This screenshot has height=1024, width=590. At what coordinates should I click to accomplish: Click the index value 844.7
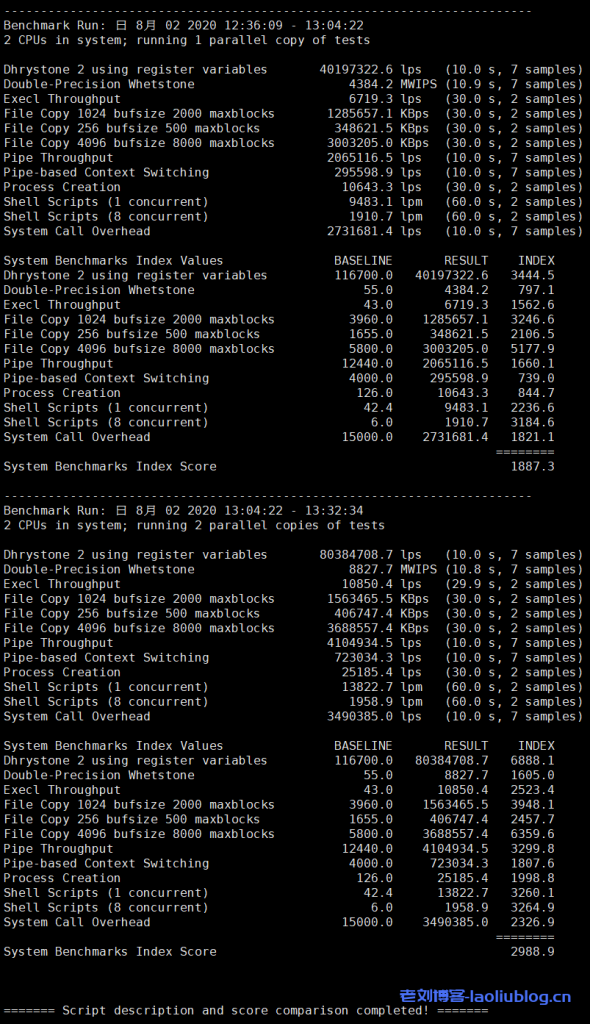(x=536, y=393)
